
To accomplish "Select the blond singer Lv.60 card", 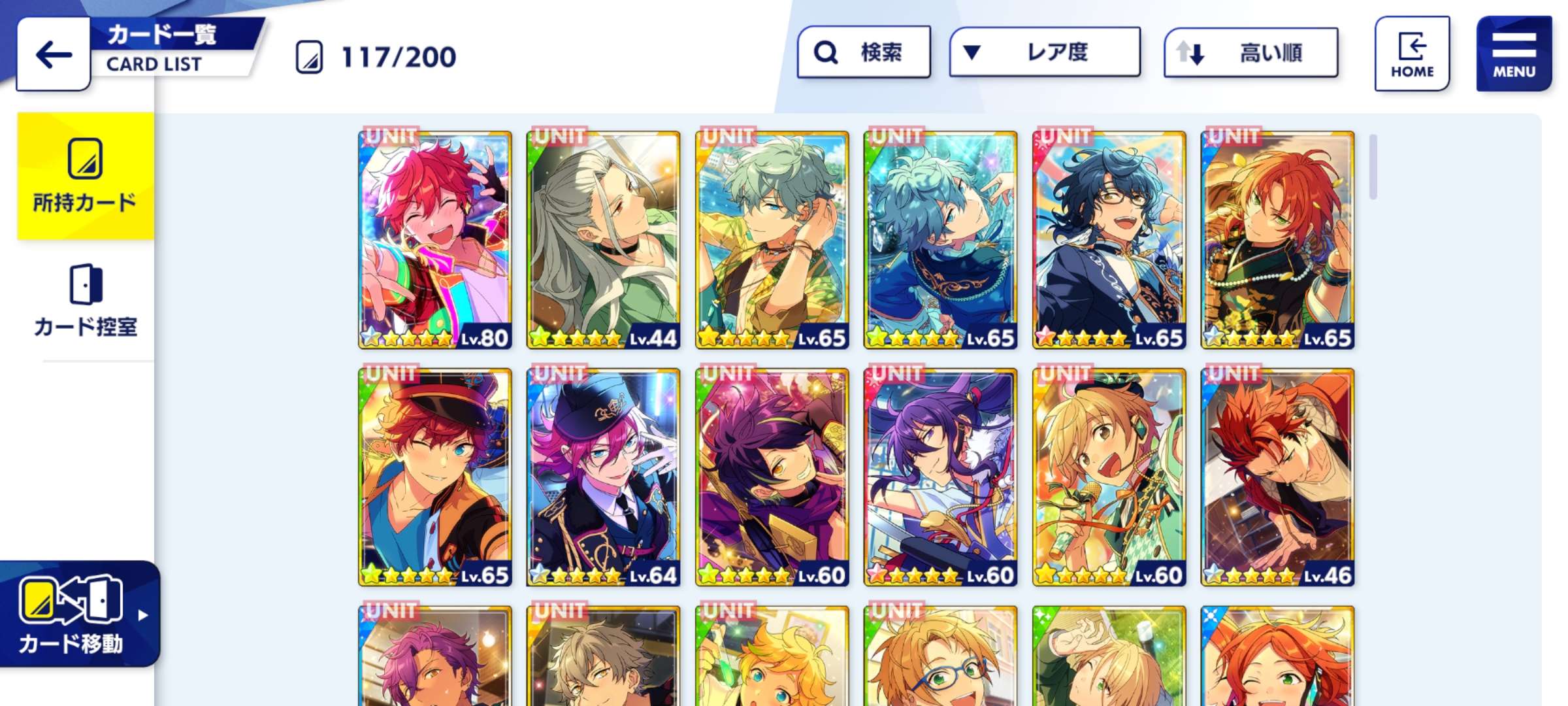I will (x=1109, y=477).
